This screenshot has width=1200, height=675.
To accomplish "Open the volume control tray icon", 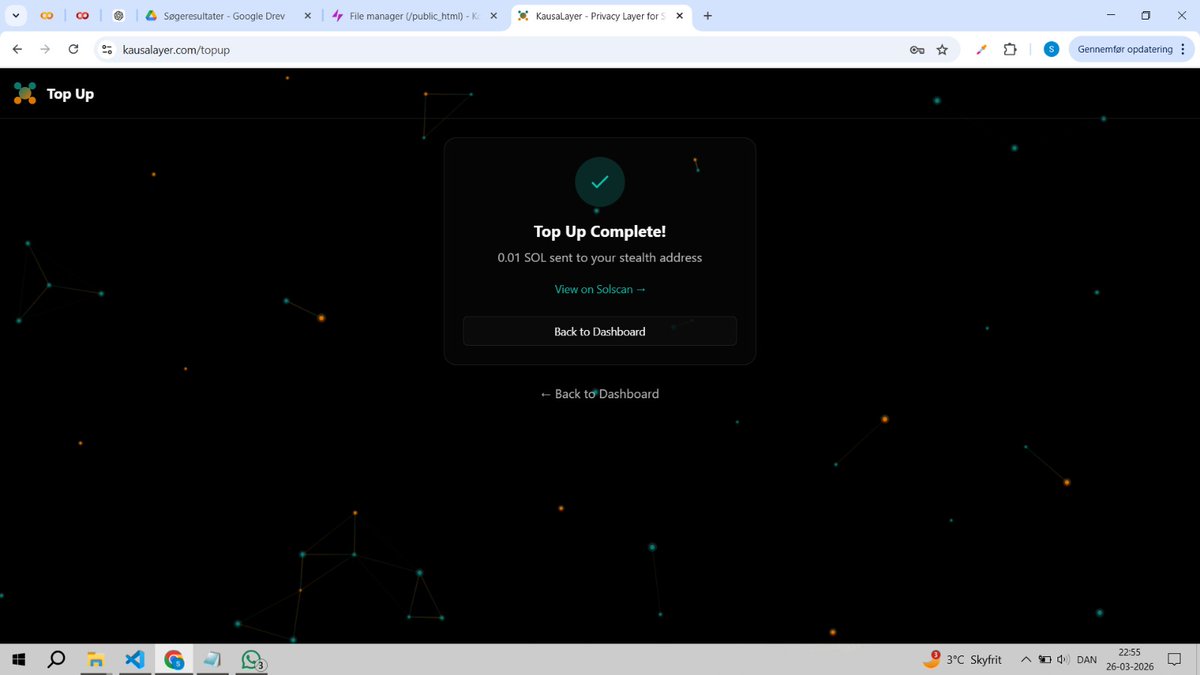I will click(x=1063, y=660).
